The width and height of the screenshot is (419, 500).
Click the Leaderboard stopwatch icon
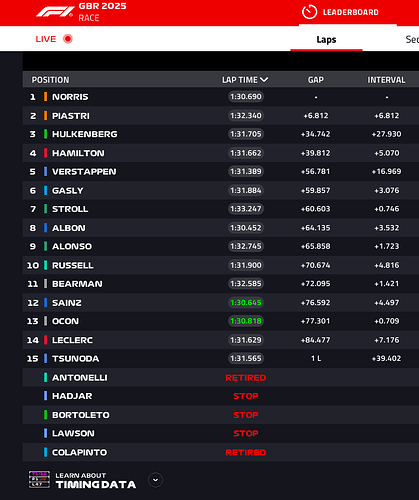click(x=309, y=12)
